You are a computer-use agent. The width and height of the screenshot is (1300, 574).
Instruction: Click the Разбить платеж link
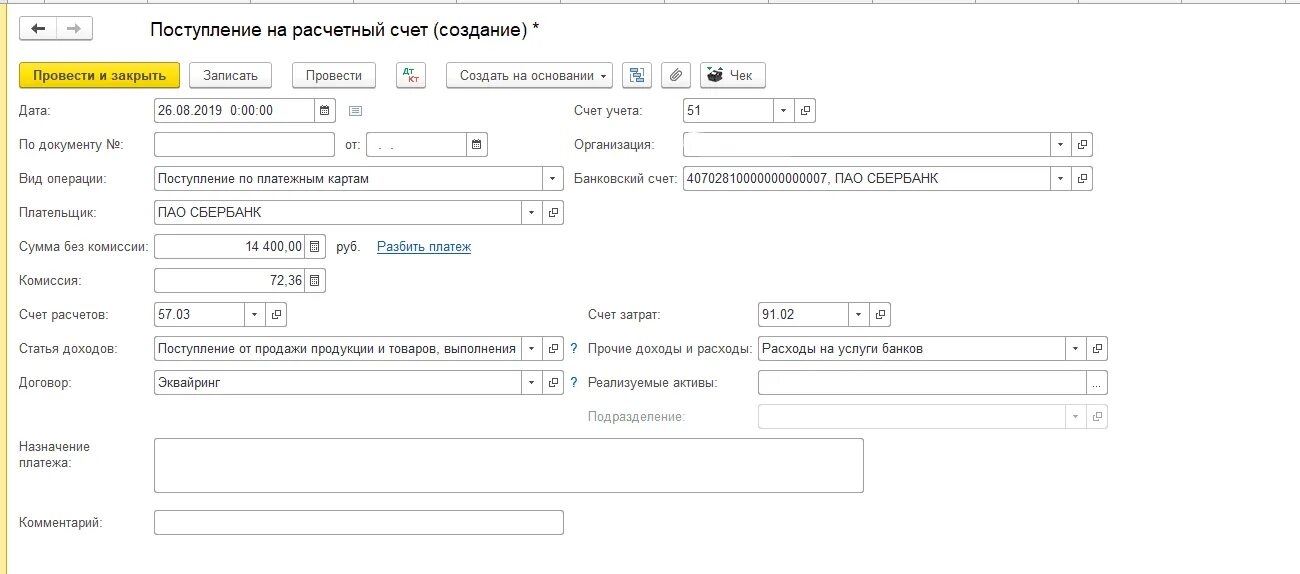[424, 246]
